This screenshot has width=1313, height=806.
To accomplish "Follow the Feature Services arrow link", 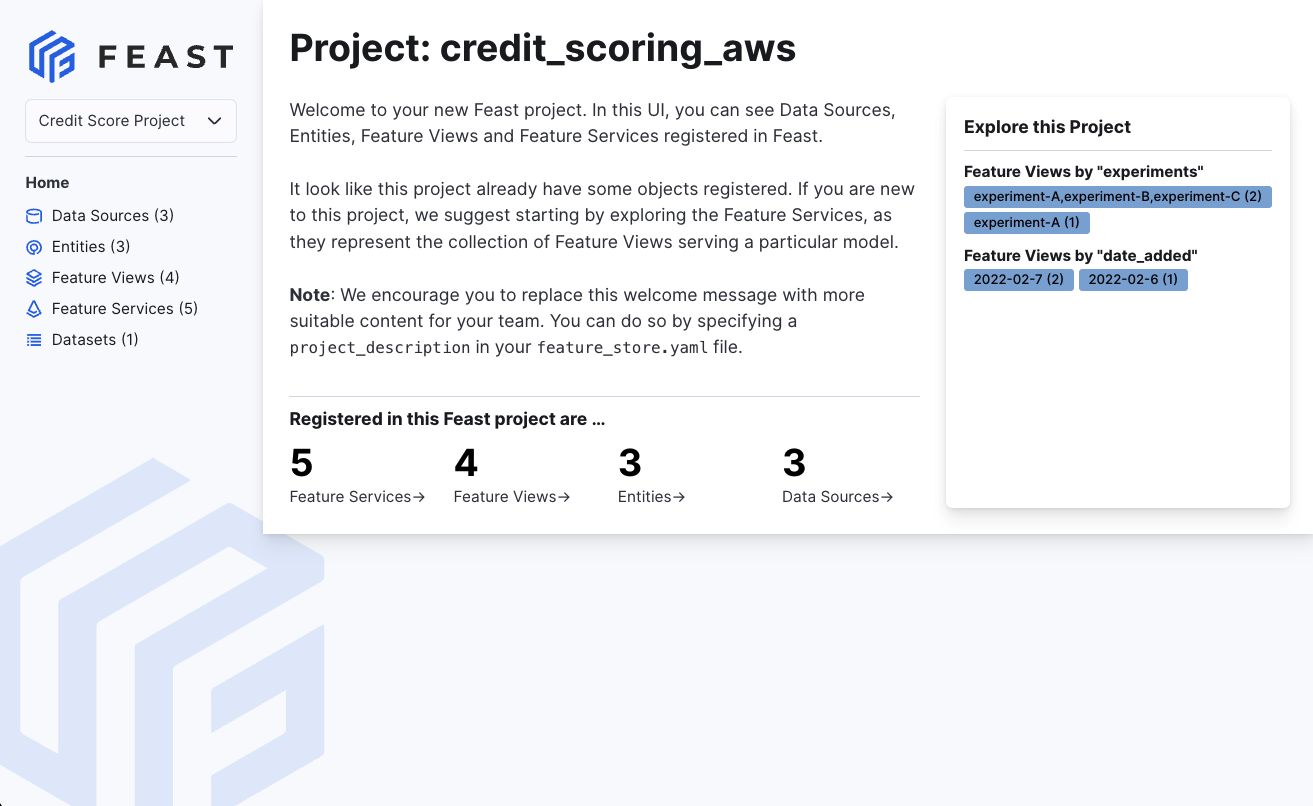I will point(356,496).
